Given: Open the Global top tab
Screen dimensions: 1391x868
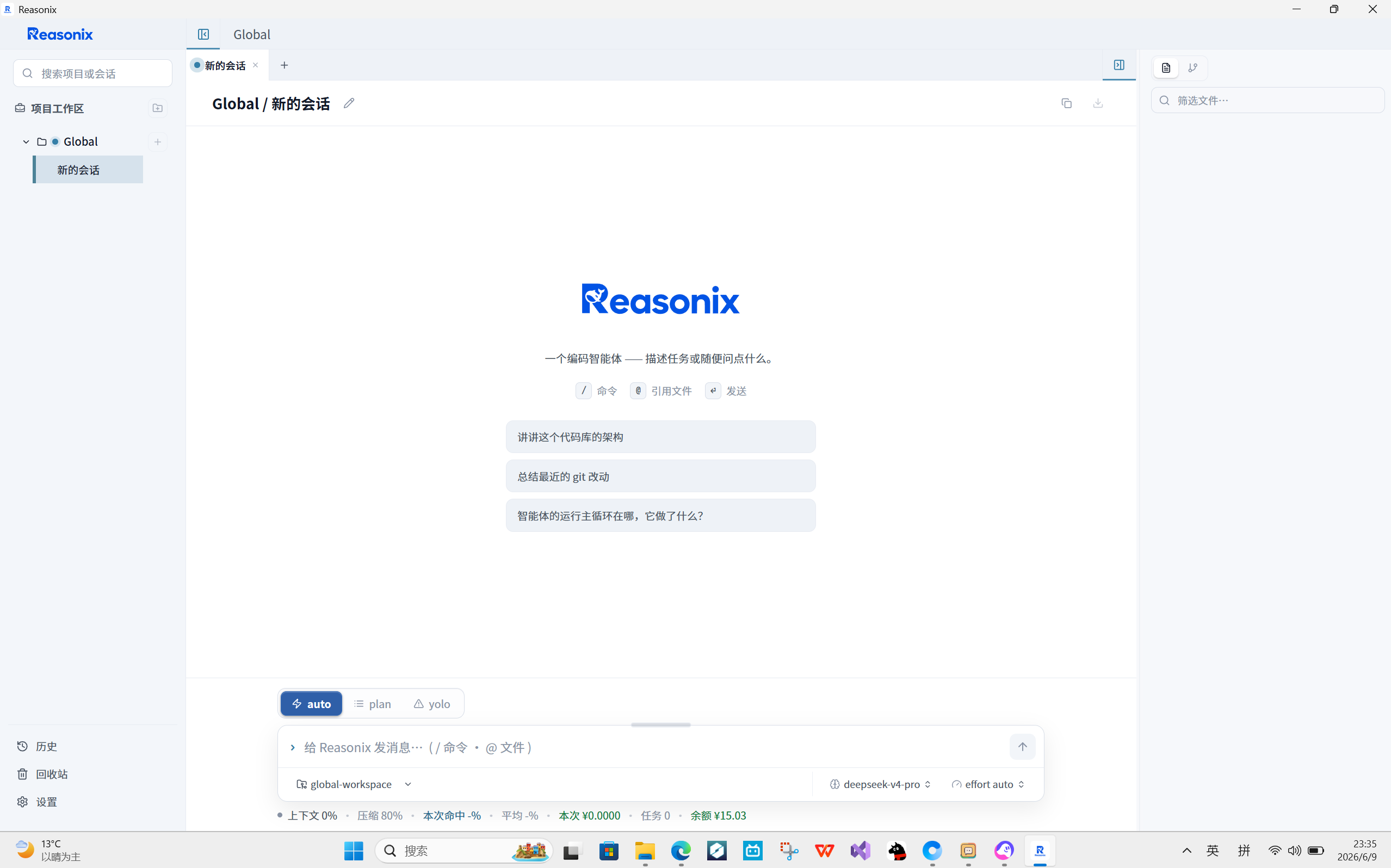Looking at the screenshot, I should tap(251, 34).
